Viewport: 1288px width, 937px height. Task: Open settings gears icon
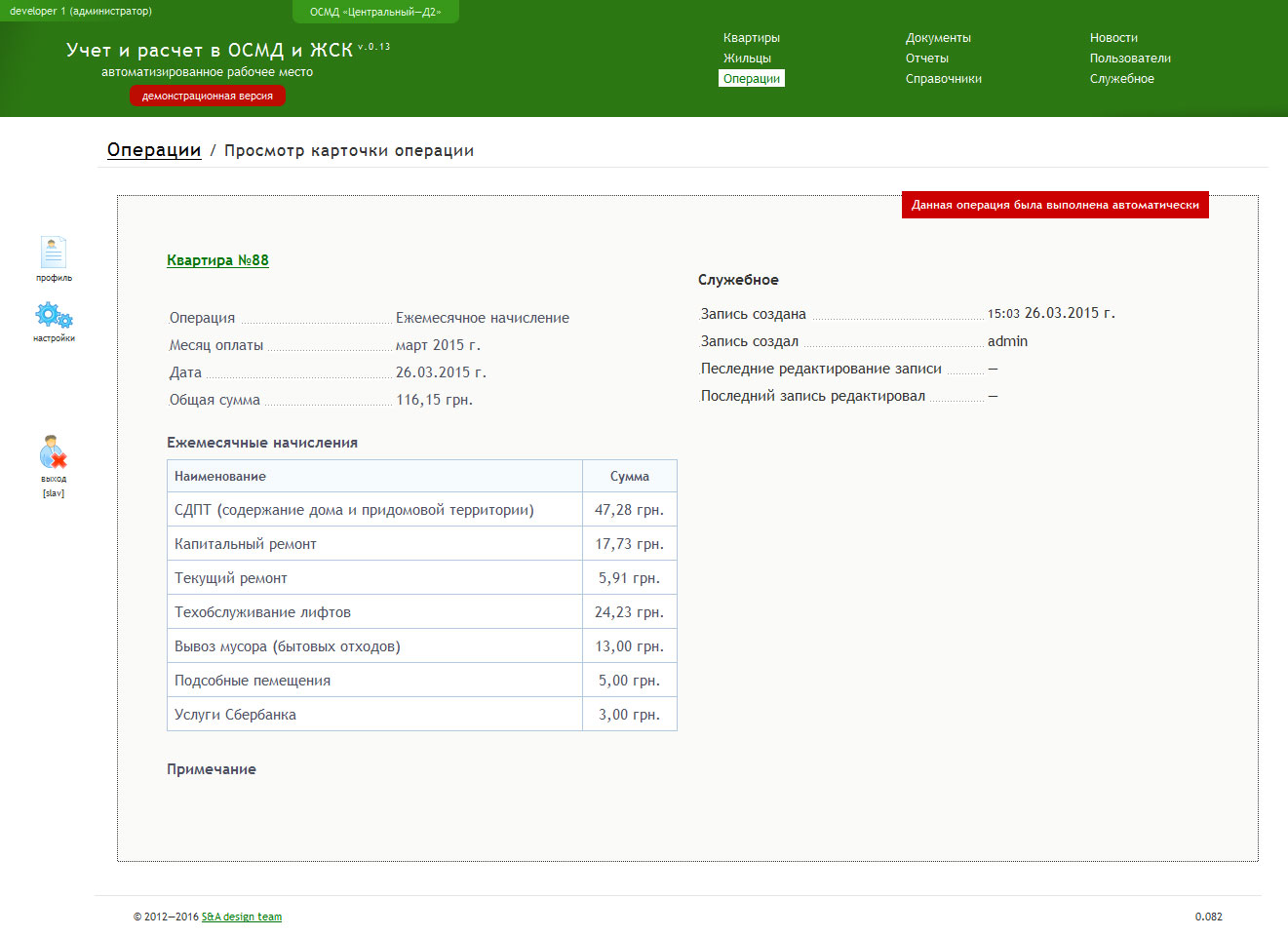click(x=54, y=316)
